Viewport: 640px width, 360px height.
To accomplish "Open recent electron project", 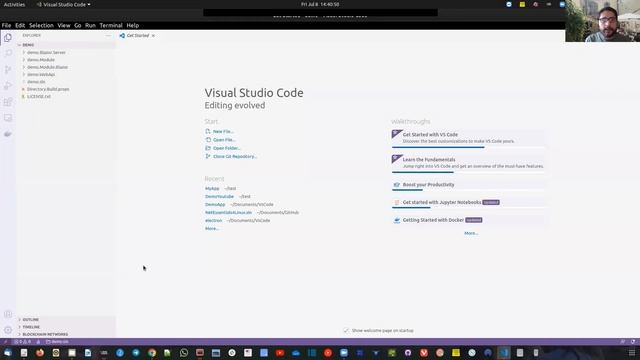I will click(x=213, y=220).
